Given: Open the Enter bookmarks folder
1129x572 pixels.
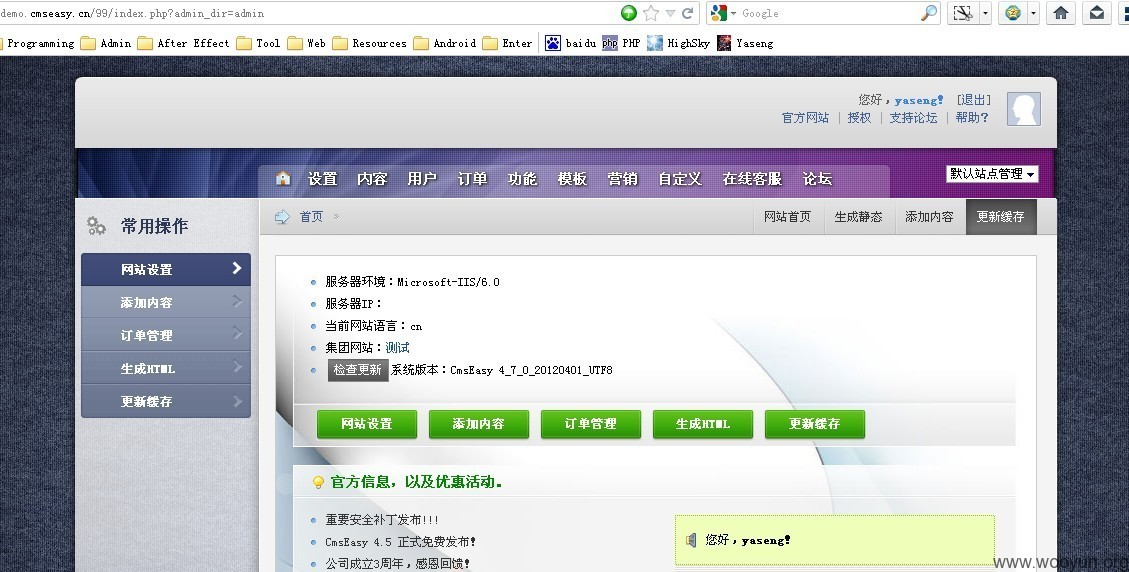Looking at the screenshot, I should (508, 43).
